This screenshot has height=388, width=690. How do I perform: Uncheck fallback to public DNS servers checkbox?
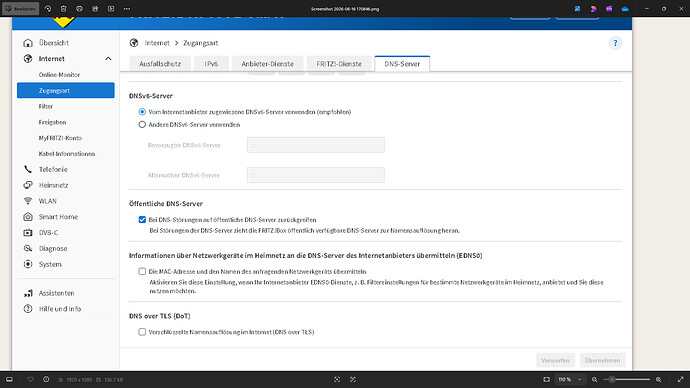coord(142,220)
